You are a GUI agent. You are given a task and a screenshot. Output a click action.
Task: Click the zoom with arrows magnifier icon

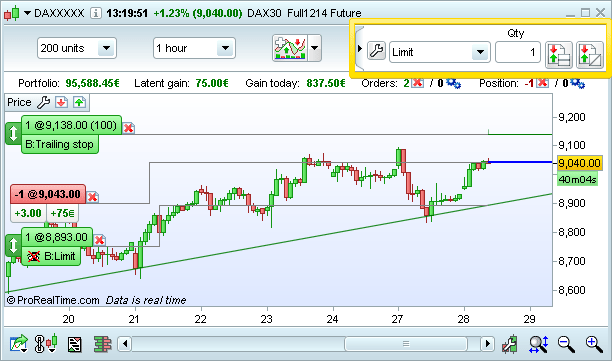click(x=539, y=344)
